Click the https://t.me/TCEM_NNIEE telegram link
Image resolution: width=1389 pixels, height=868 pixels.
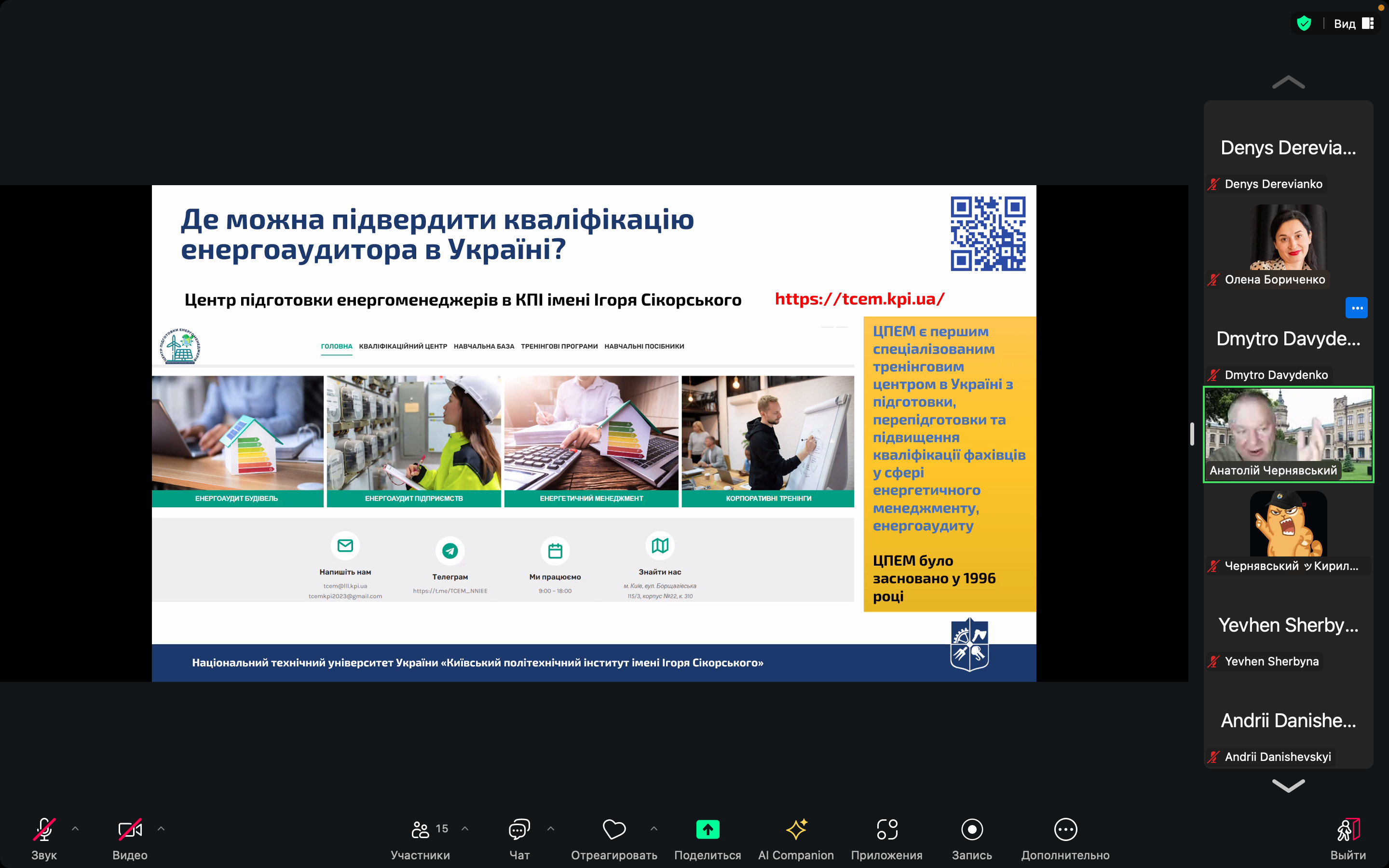450,591
